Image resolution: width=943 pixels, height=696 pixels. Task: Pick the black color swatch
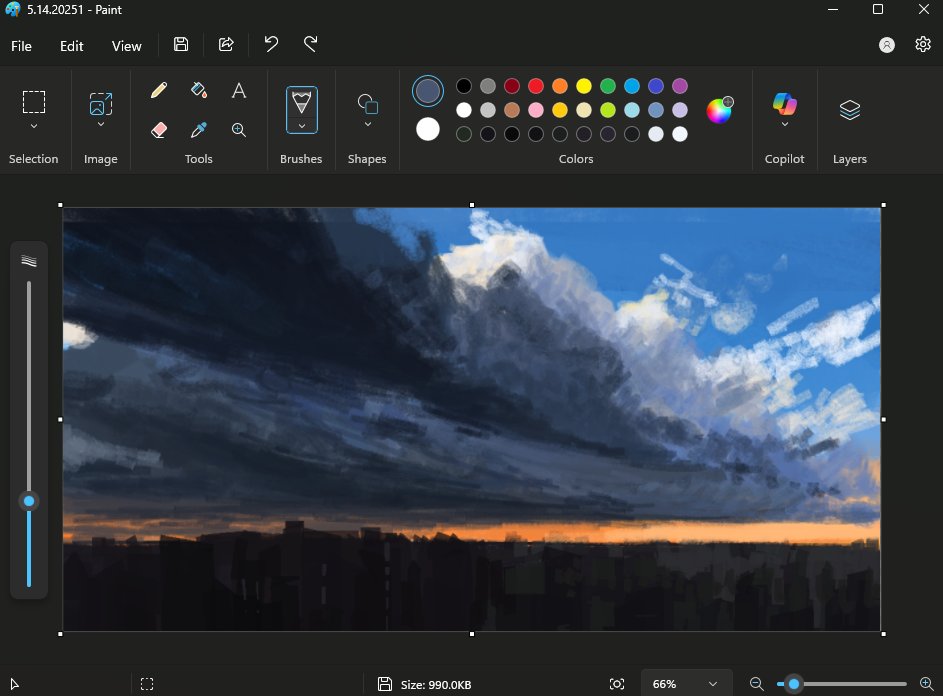coord(464,86)
